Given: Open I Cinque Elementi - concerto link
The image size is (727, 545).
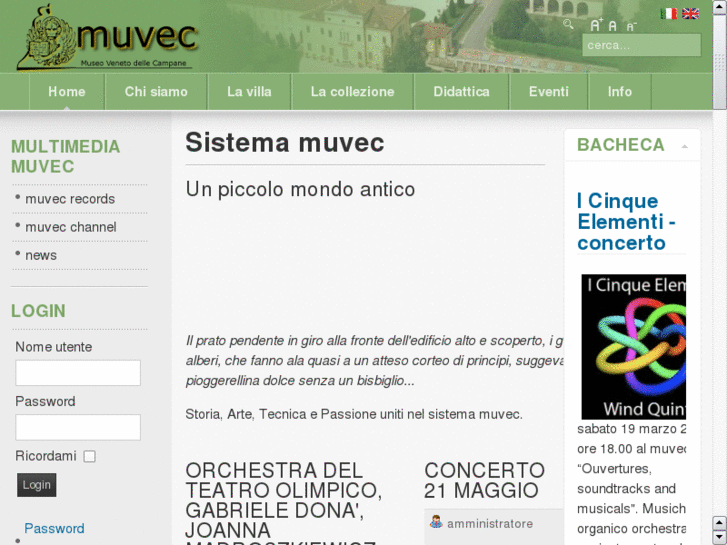Looking at the screenshot, I should pos(626,222).
